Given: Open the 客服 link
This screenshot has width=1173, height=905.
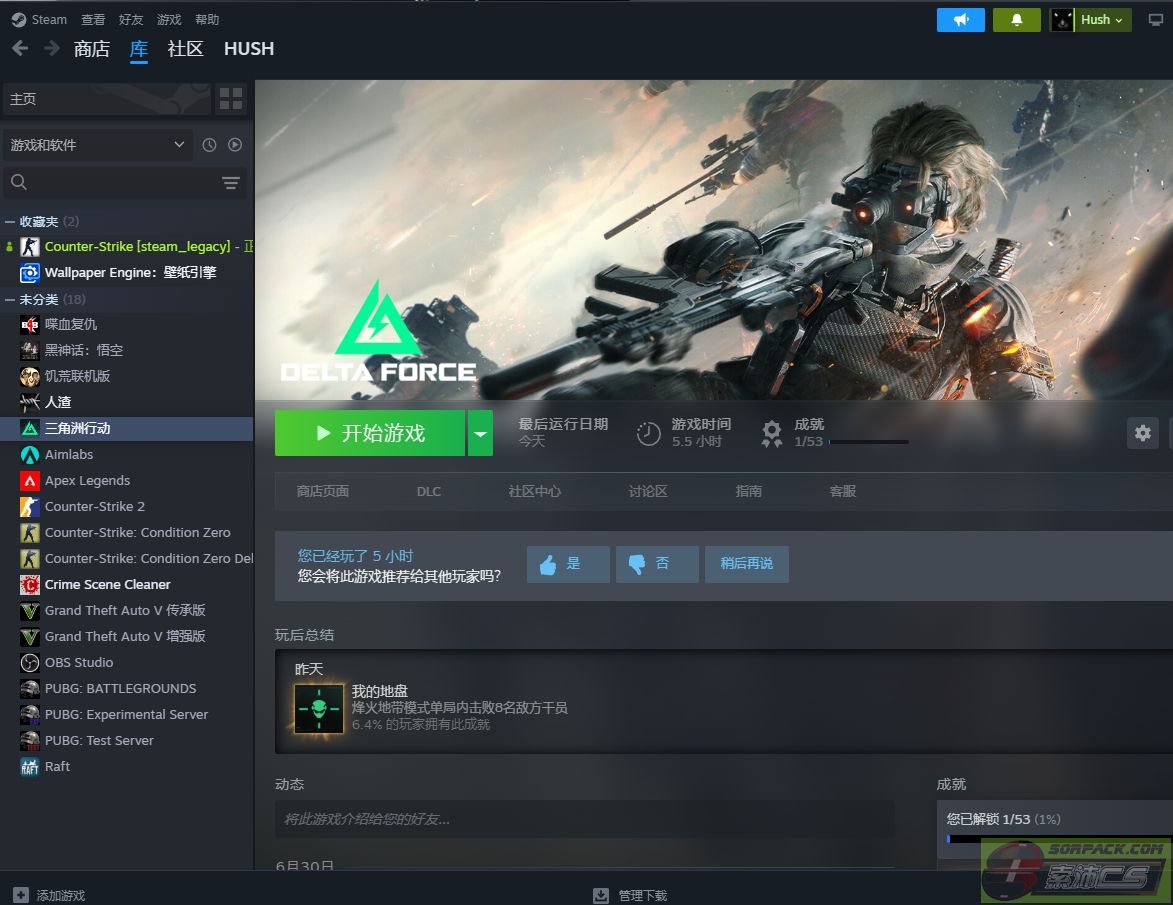Looking at the screenshot, I should (x=842, y=491).
